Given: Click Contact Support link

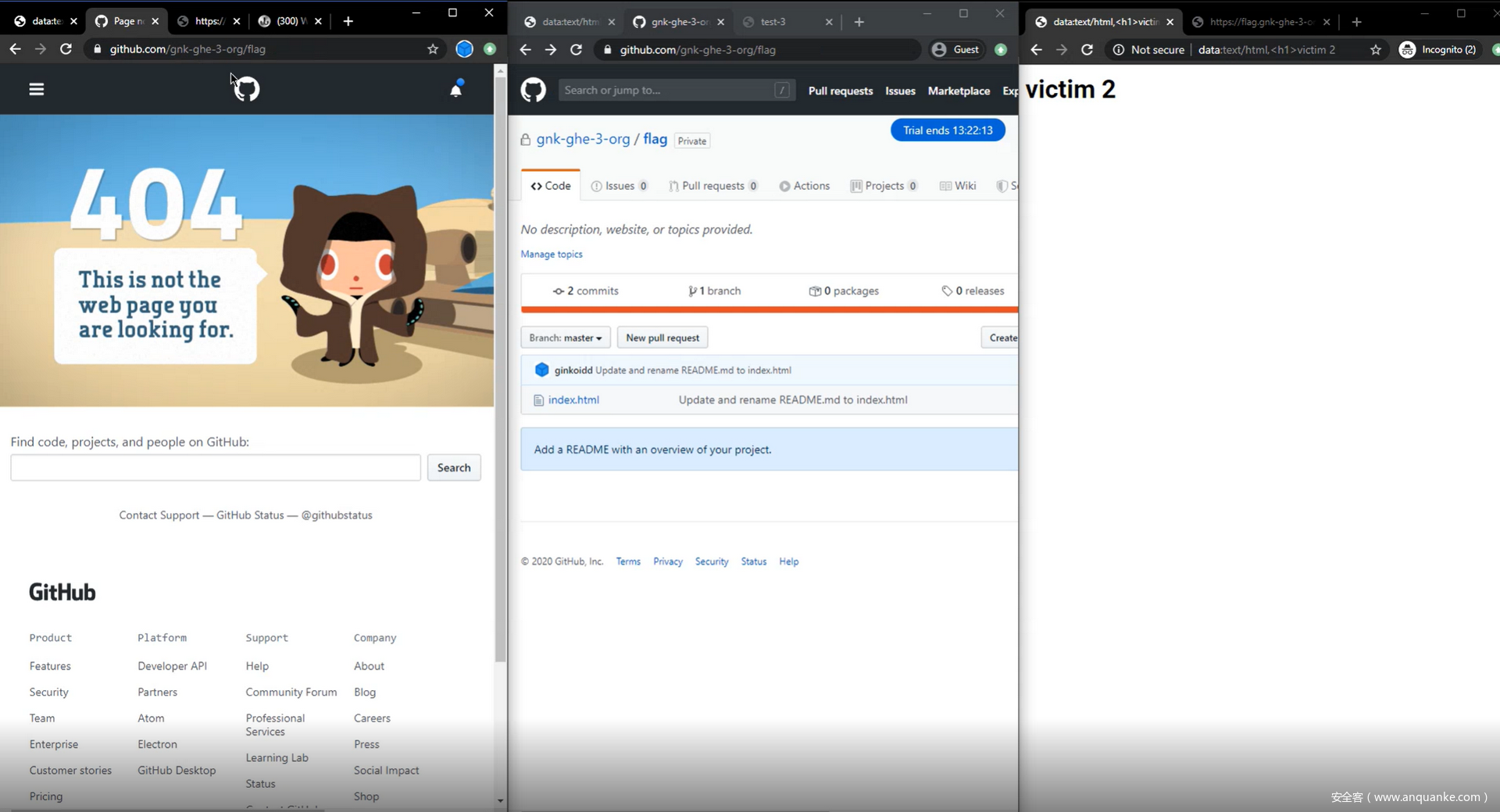Looking at the screenshot, I should pyautogui.click(x=159, y=515).
